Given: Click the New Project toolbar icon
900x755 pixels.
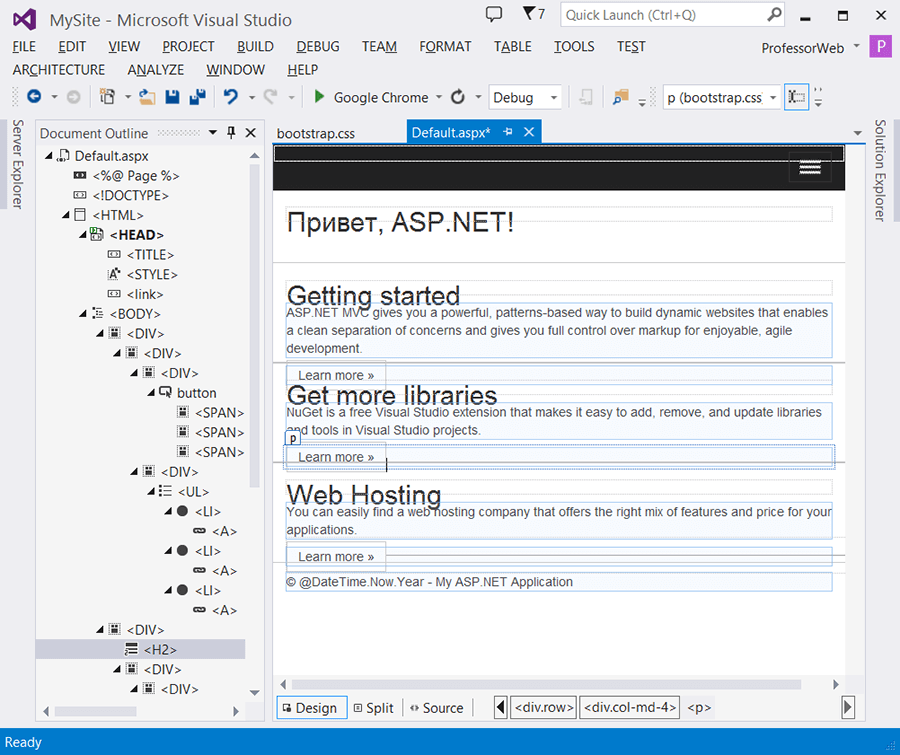Looking at the screenshot, I should coord(107,97).
